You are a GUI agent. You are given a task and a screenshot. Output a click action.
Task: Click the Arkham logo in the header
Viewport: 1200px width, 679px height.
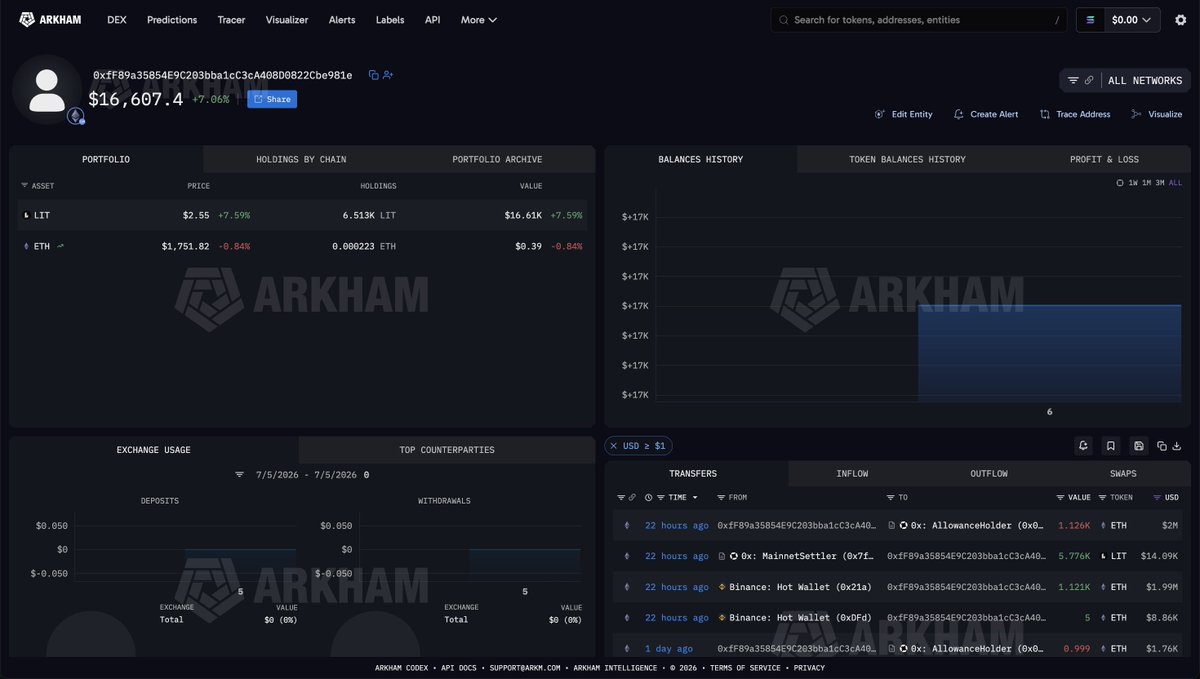pos(51,19)
